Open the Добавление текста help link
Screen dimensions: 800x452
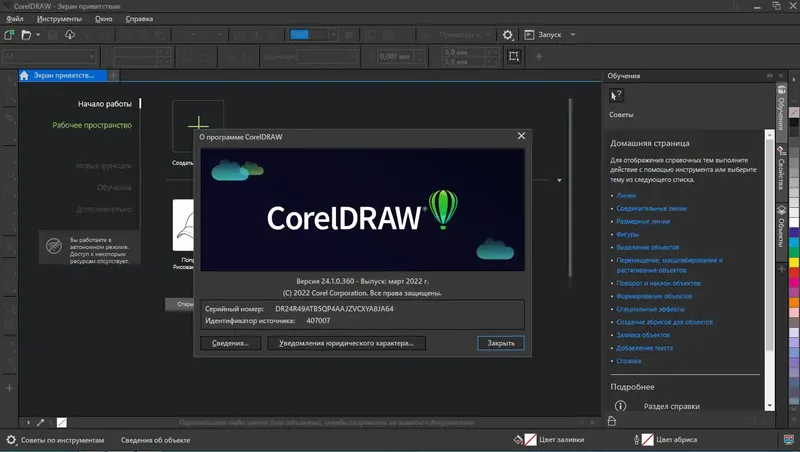point(644,347)
